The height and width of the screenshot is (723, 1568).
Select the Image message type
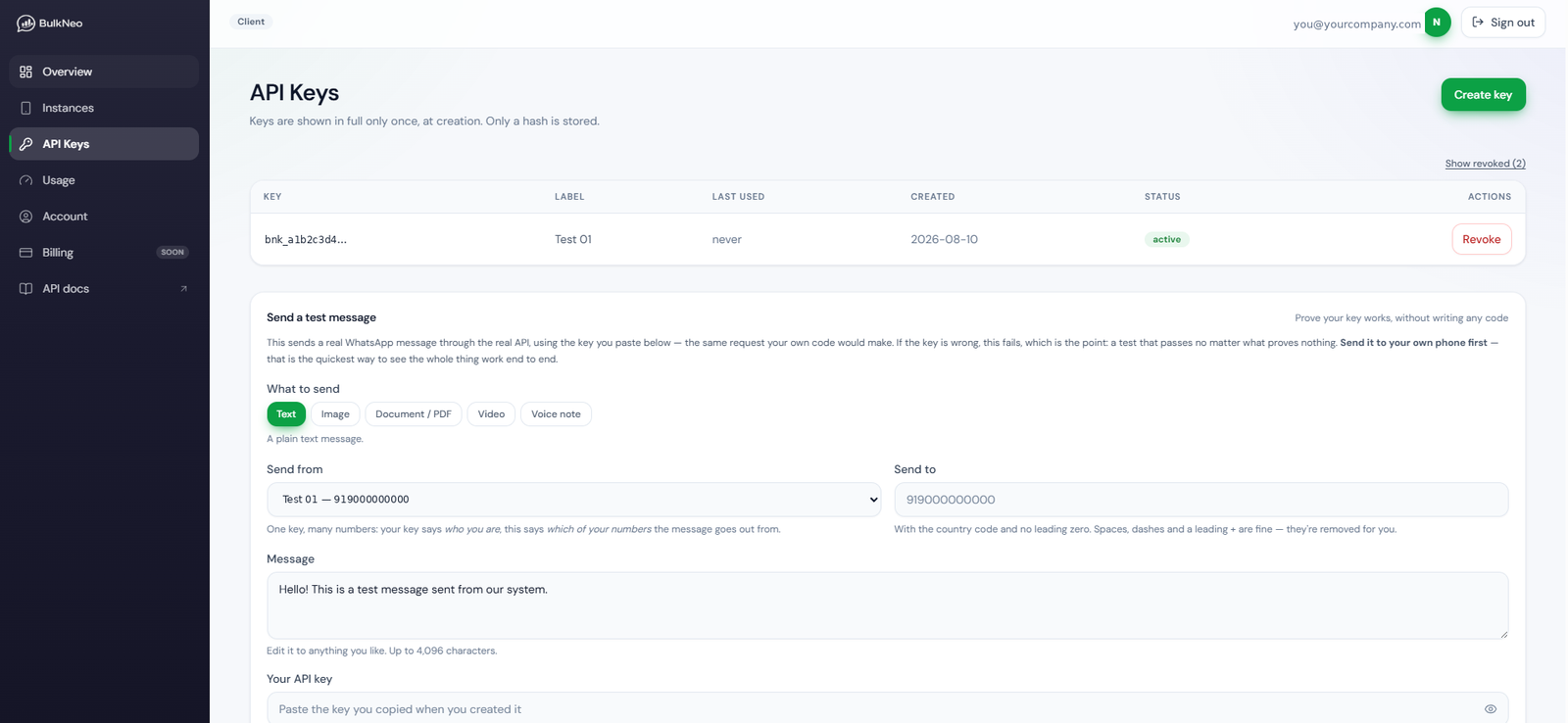[x=335, y=414]
